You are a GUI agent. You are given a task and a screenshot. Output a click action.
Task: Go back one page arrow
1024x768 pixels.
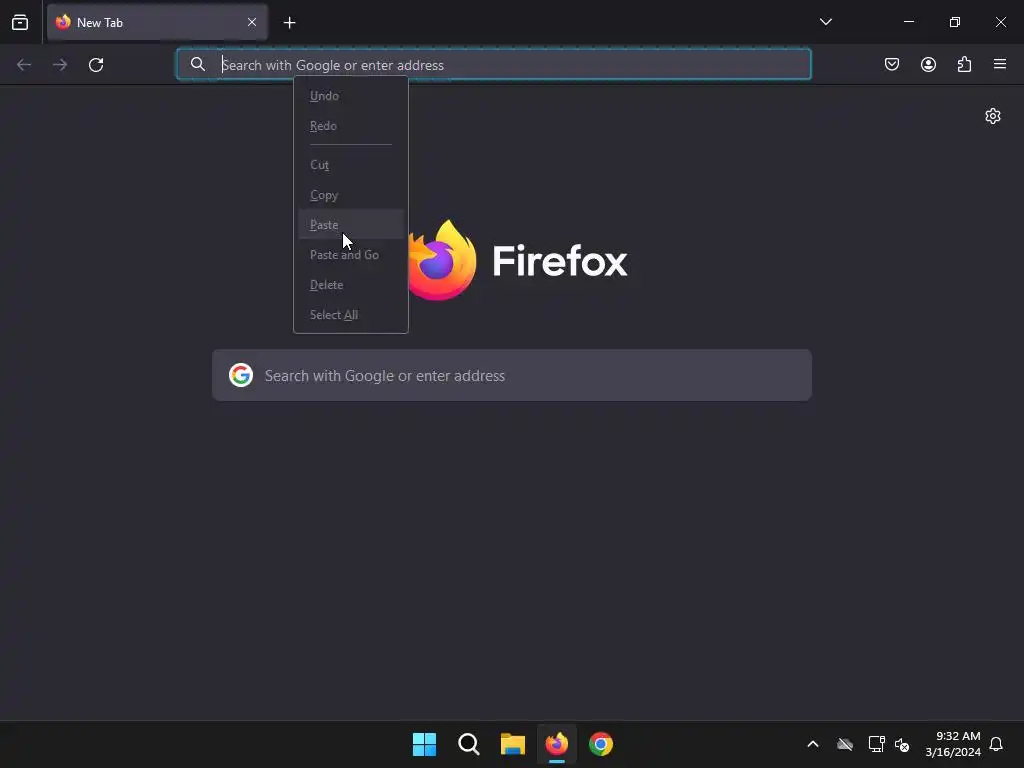(x=24, y=65)
